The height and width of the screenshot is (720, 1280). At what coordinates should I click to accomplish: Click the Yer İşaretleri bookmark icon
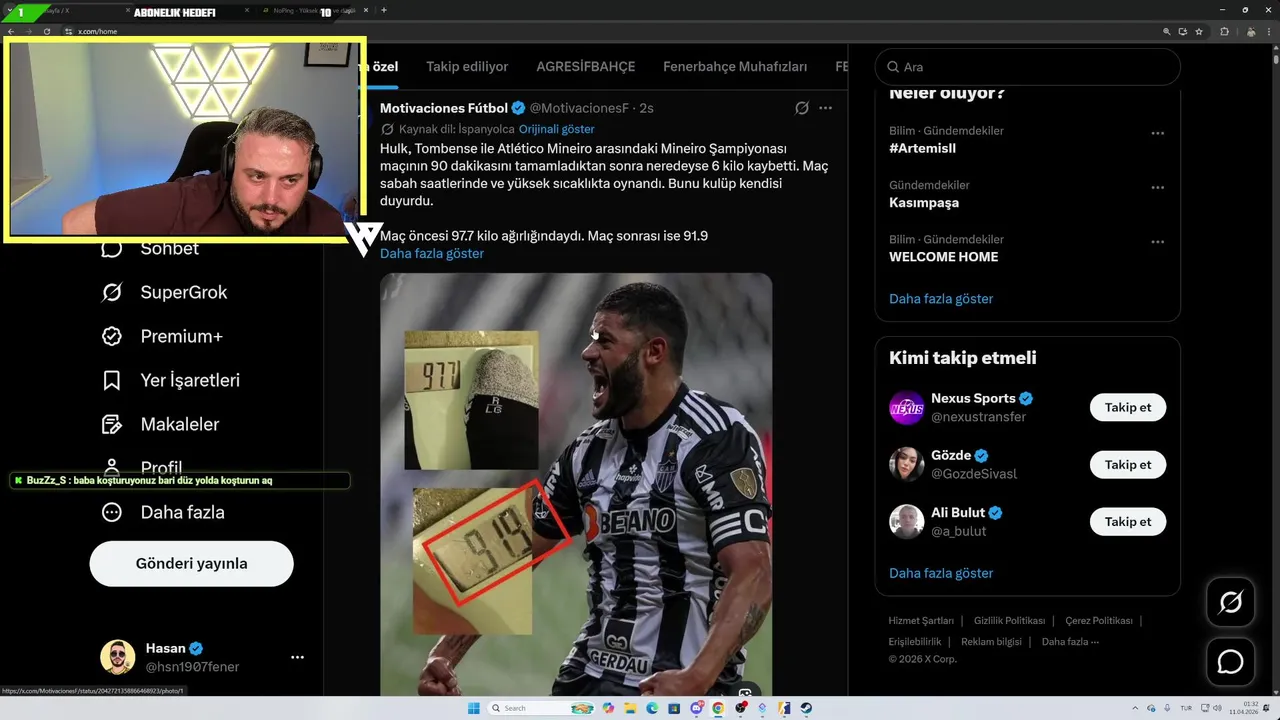(112, 380)
